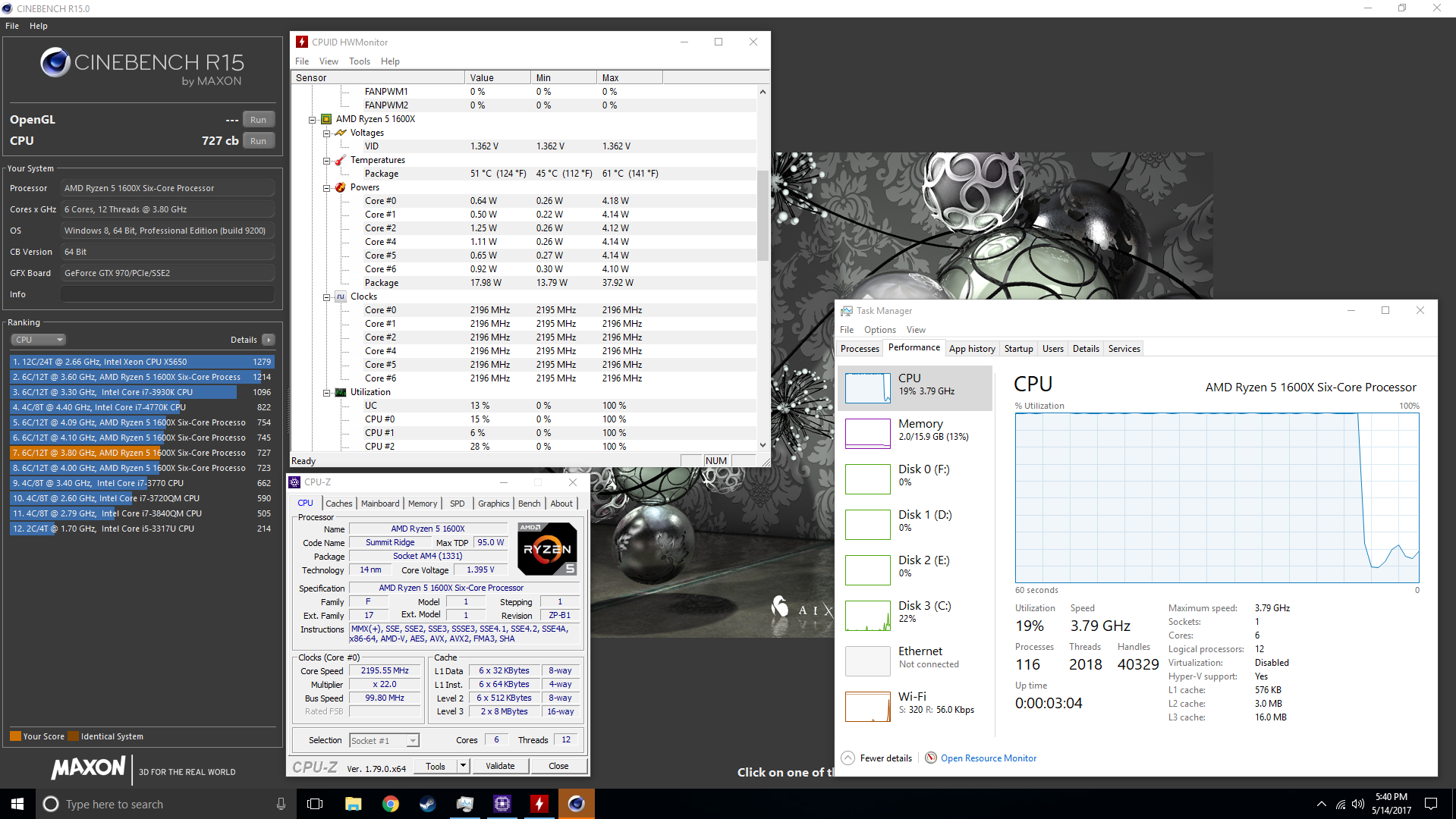Select the Memory graph thumbnail in Task Manager
Image resolution: width=1456 pixels, height=819 pixels.
pyautogui.click(x=868, y=434)
